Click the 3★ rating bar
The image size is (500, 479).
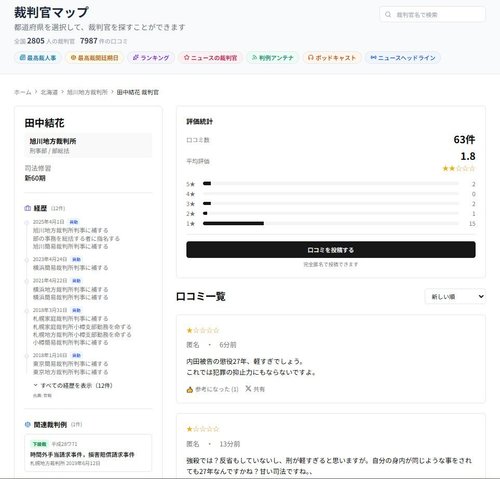(x=331, y=203)
